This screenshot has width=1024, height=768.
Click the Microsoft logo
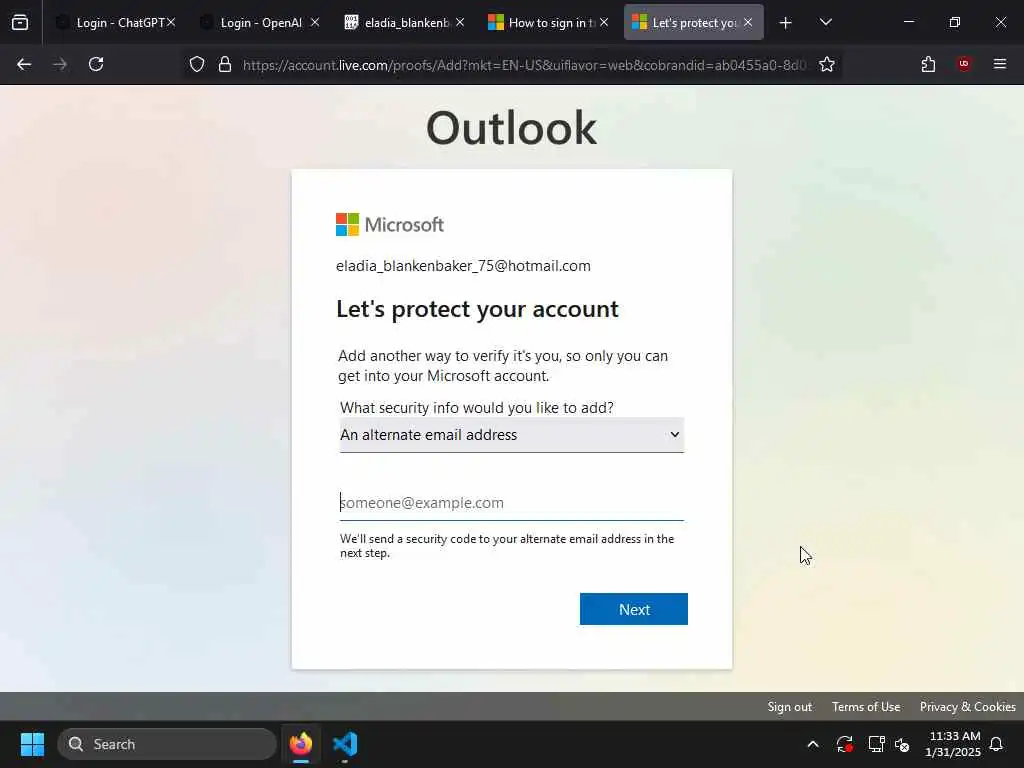pos(390,225)
